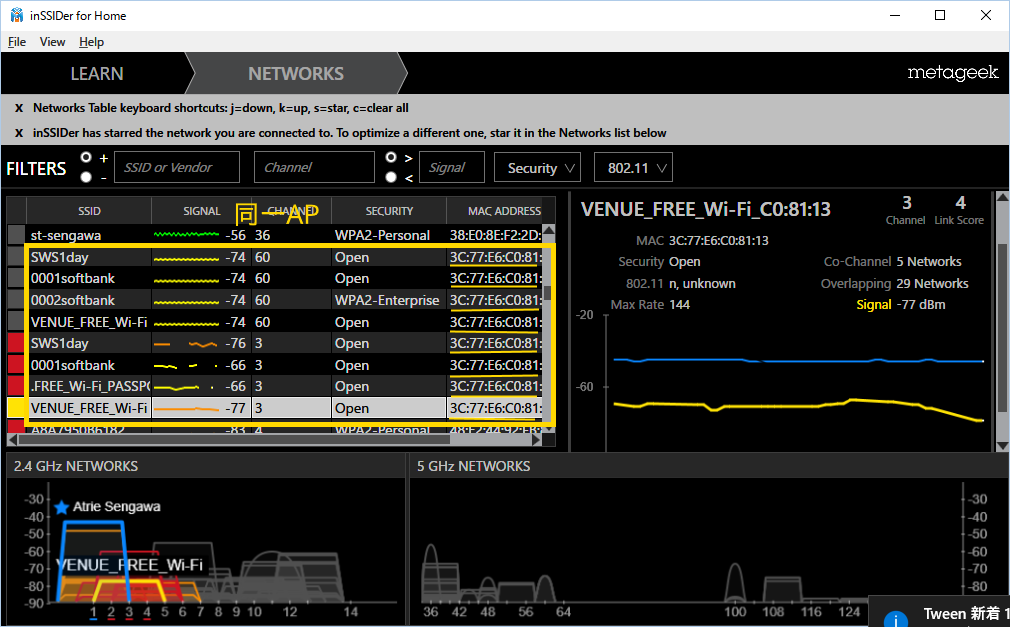Click the yellow star box of VENUE_FREE_Wi-Fi channel 3 row

[16, 408]
